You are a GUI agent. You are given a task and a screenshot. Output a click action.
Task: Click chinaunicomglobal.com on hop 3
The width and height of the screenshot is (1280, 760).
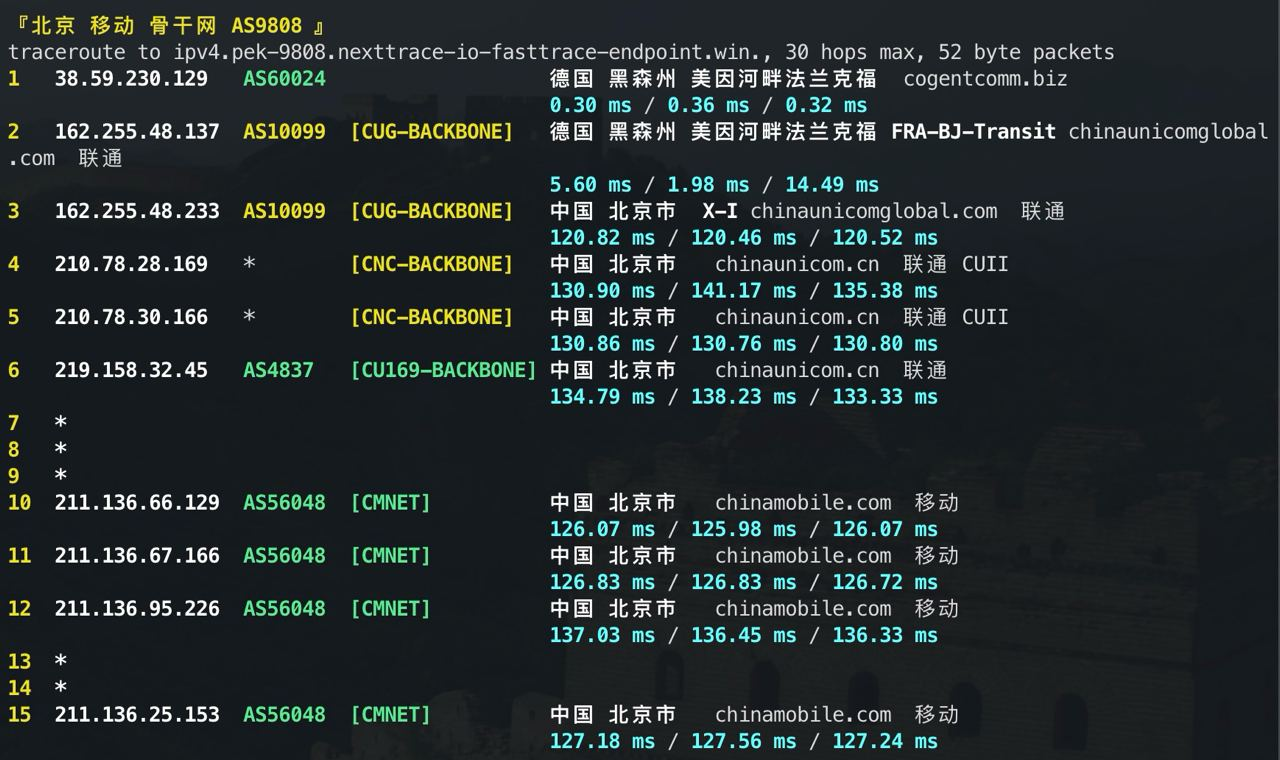(873, 211)
